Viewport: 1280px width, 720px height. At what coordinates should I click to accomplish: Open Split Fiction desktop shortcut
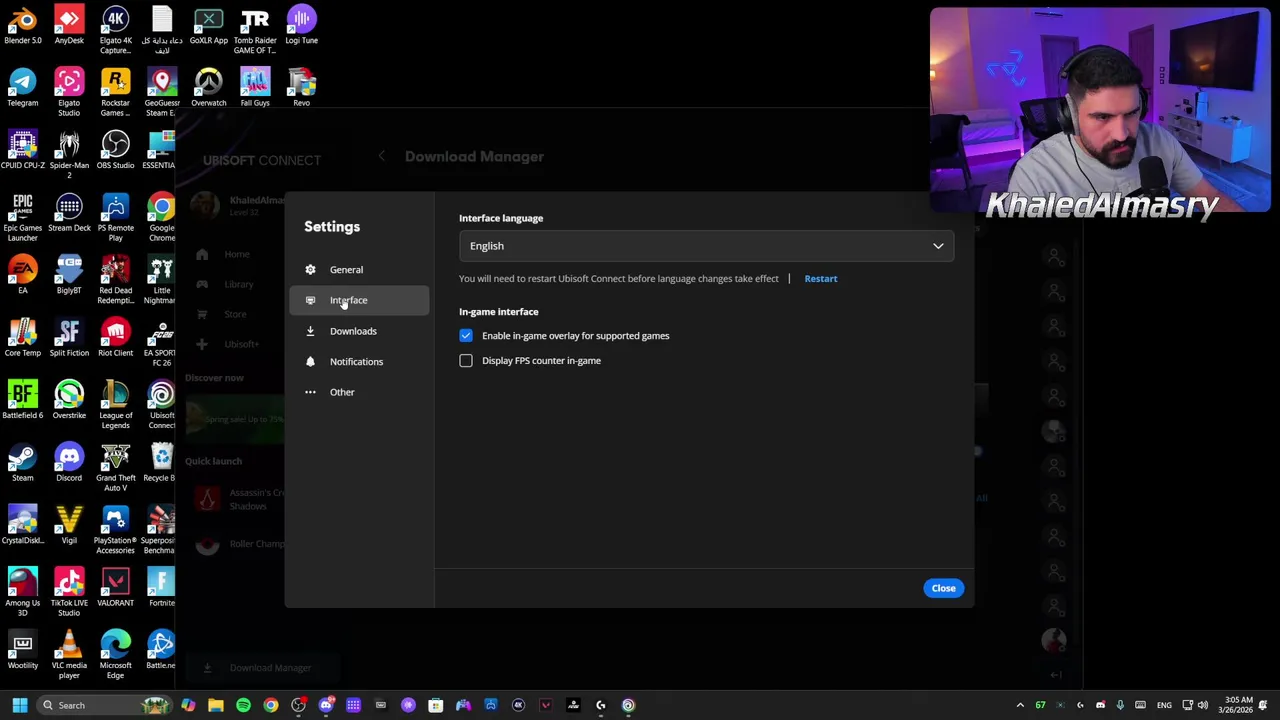tap(69, 337)
